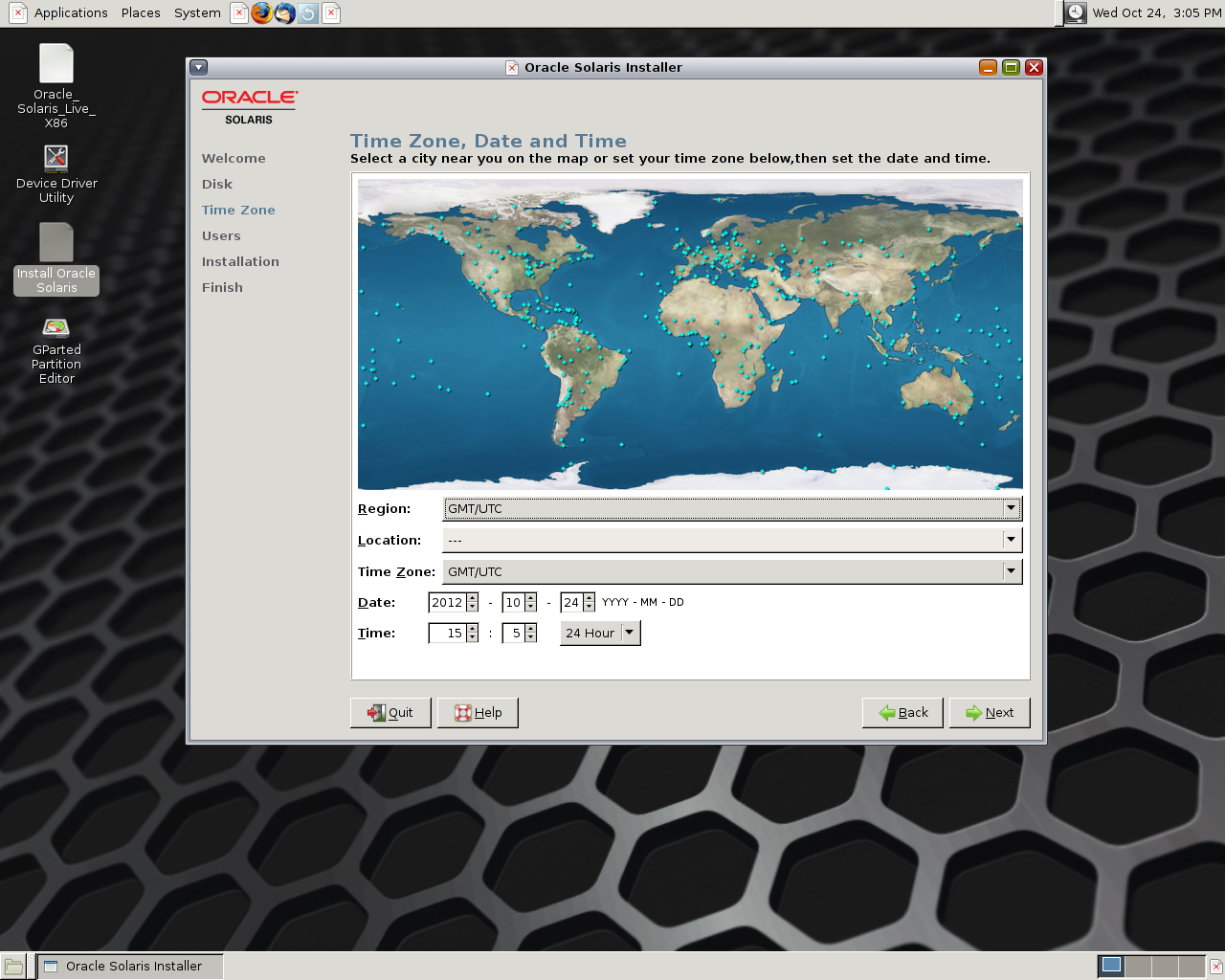Open the Applications menu

71,13
